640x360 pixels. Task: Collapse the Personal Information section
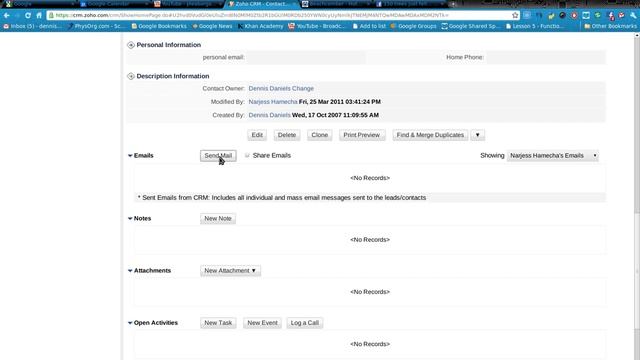click(x=131, y=45)
